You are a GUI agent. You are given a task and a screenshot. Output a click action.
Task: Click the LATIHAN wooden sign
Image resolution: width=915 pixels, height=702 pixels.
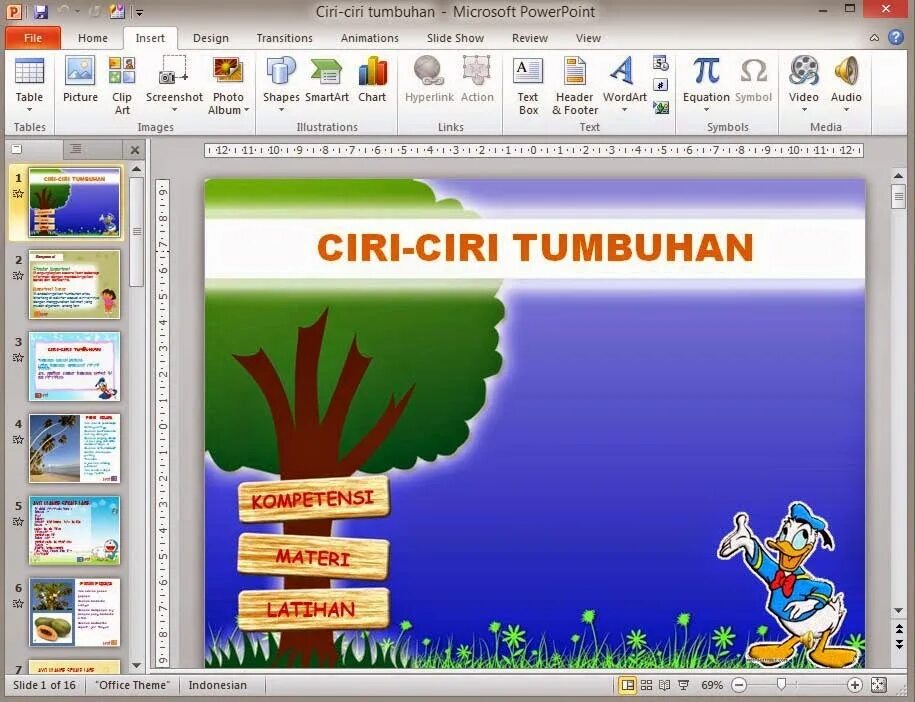313,609
